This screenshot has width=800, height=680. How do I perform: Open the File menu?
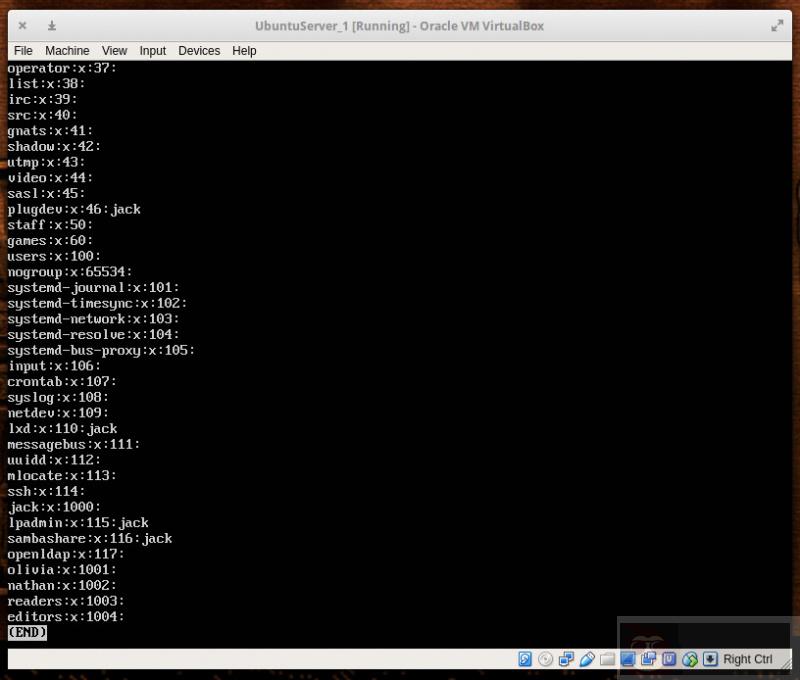pyautogui.click(x=23, y=50)
